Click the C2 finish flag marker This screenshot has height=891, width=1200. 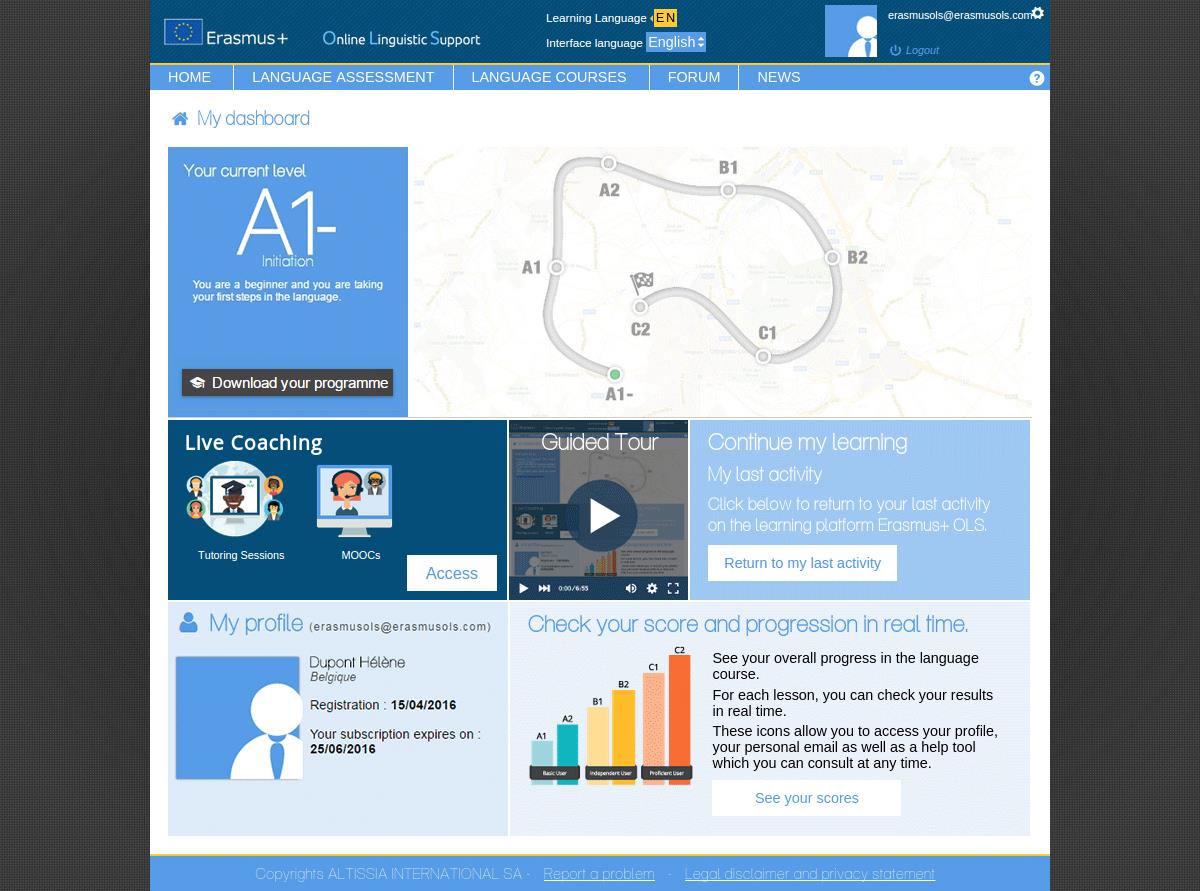[641, 285]
